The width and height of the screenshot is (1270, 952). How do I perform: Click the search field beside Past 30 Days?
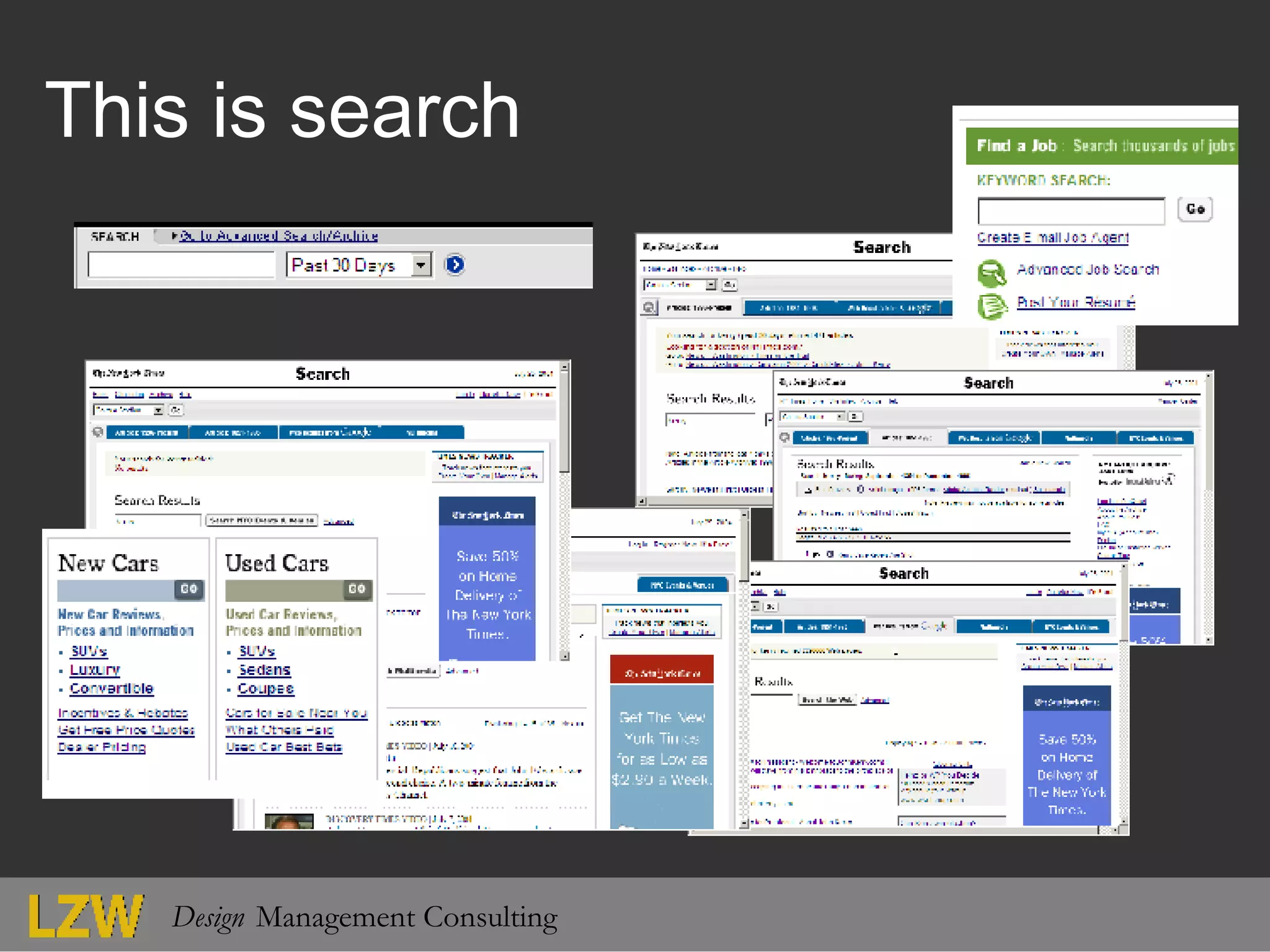tap(181, 265)
